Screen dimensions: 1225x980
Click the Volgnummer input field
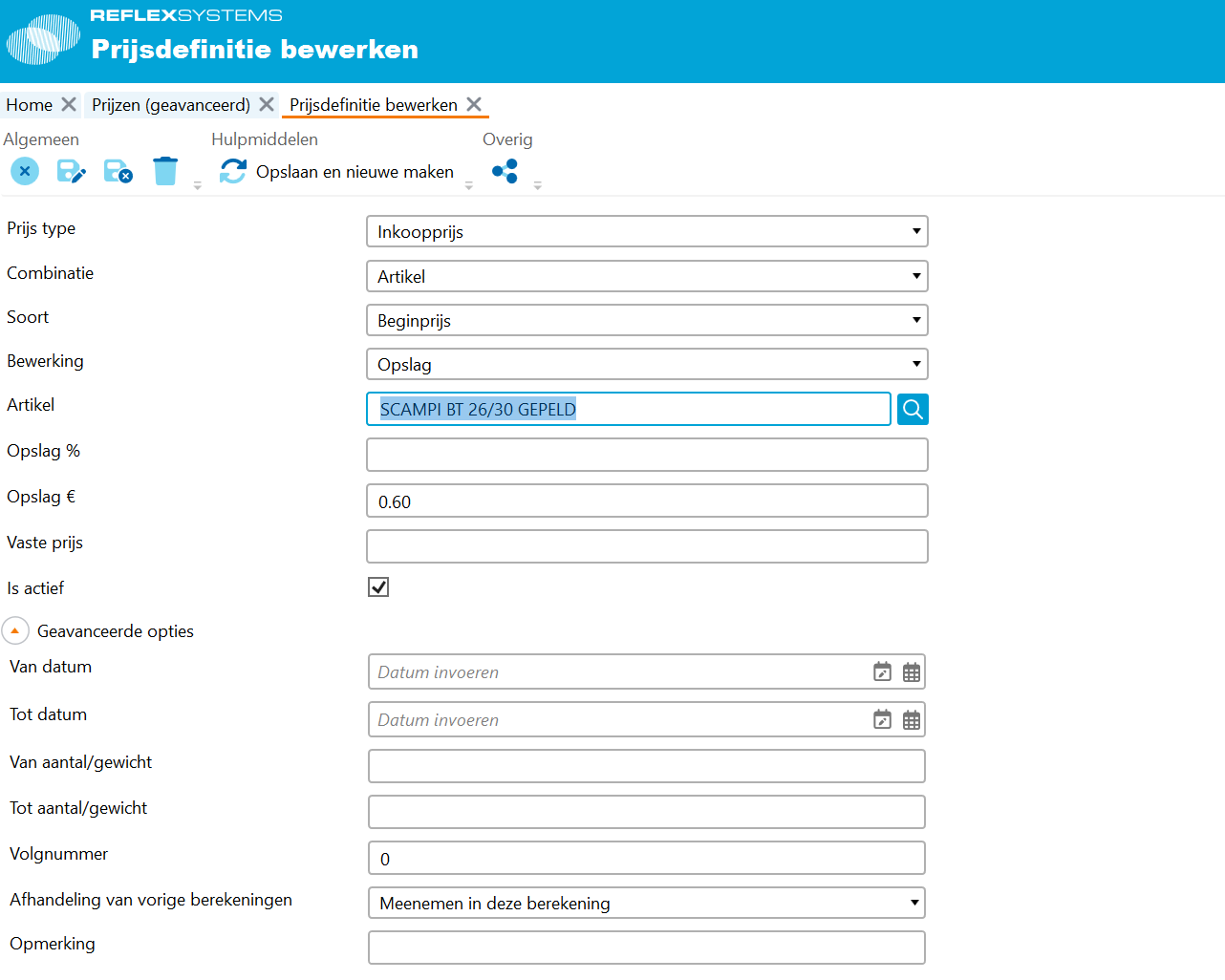coord(646,859)
